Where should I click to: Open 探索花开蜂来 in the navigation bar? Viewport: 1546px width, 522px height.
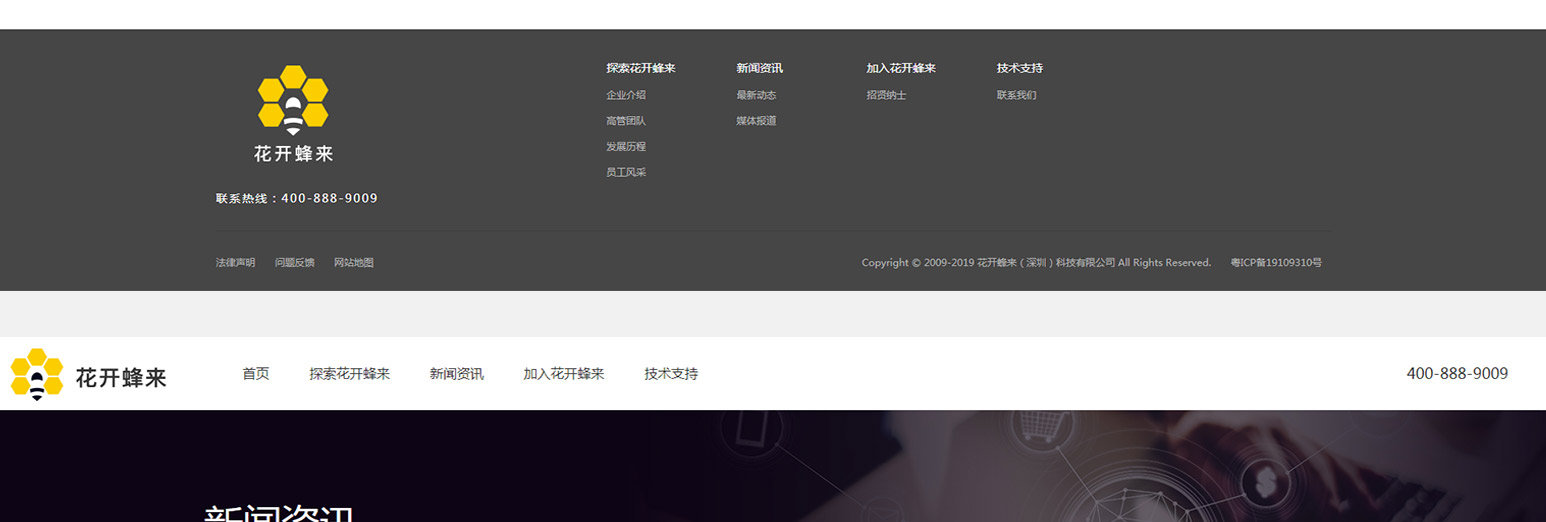tap(349, 374)
